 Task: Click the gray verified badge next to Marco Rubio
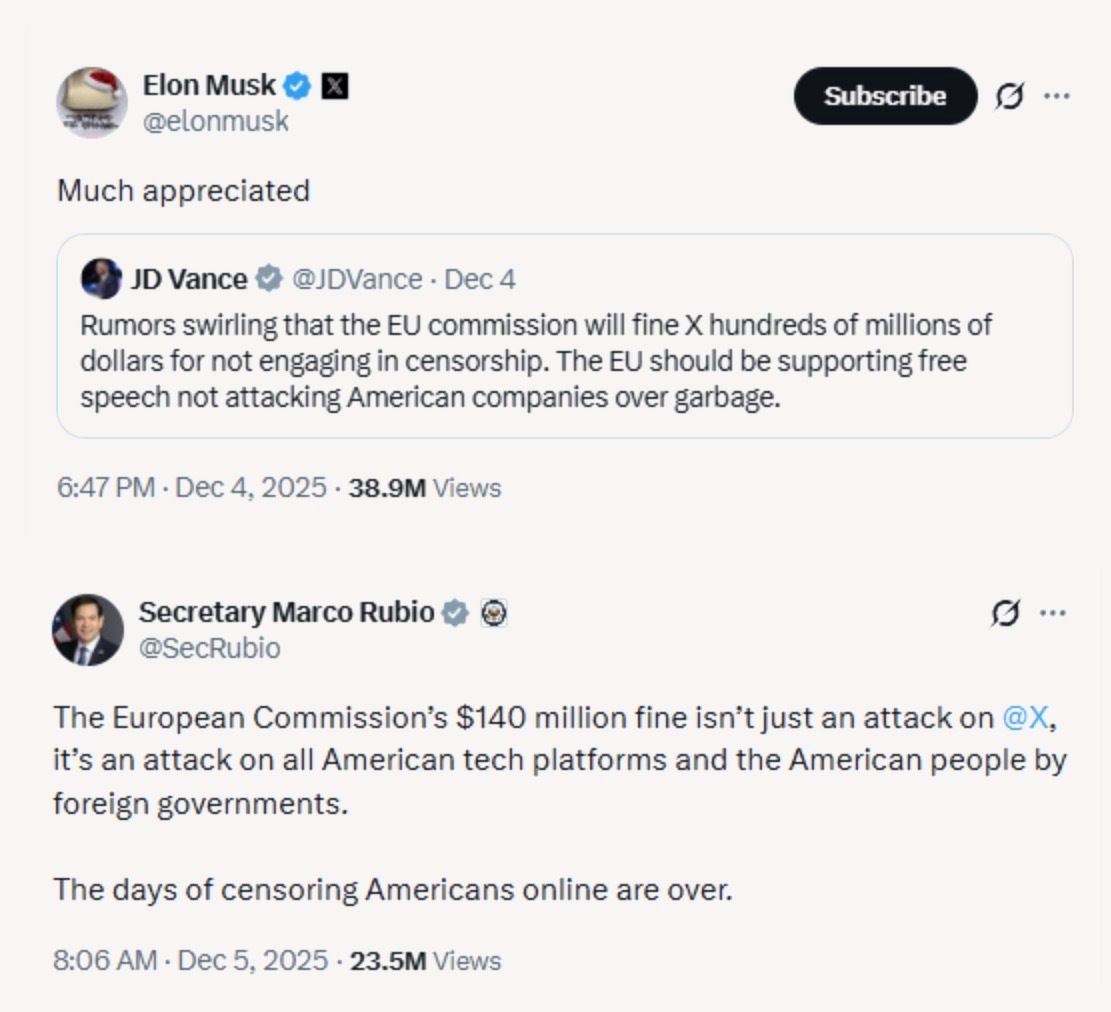coord(455,612)
